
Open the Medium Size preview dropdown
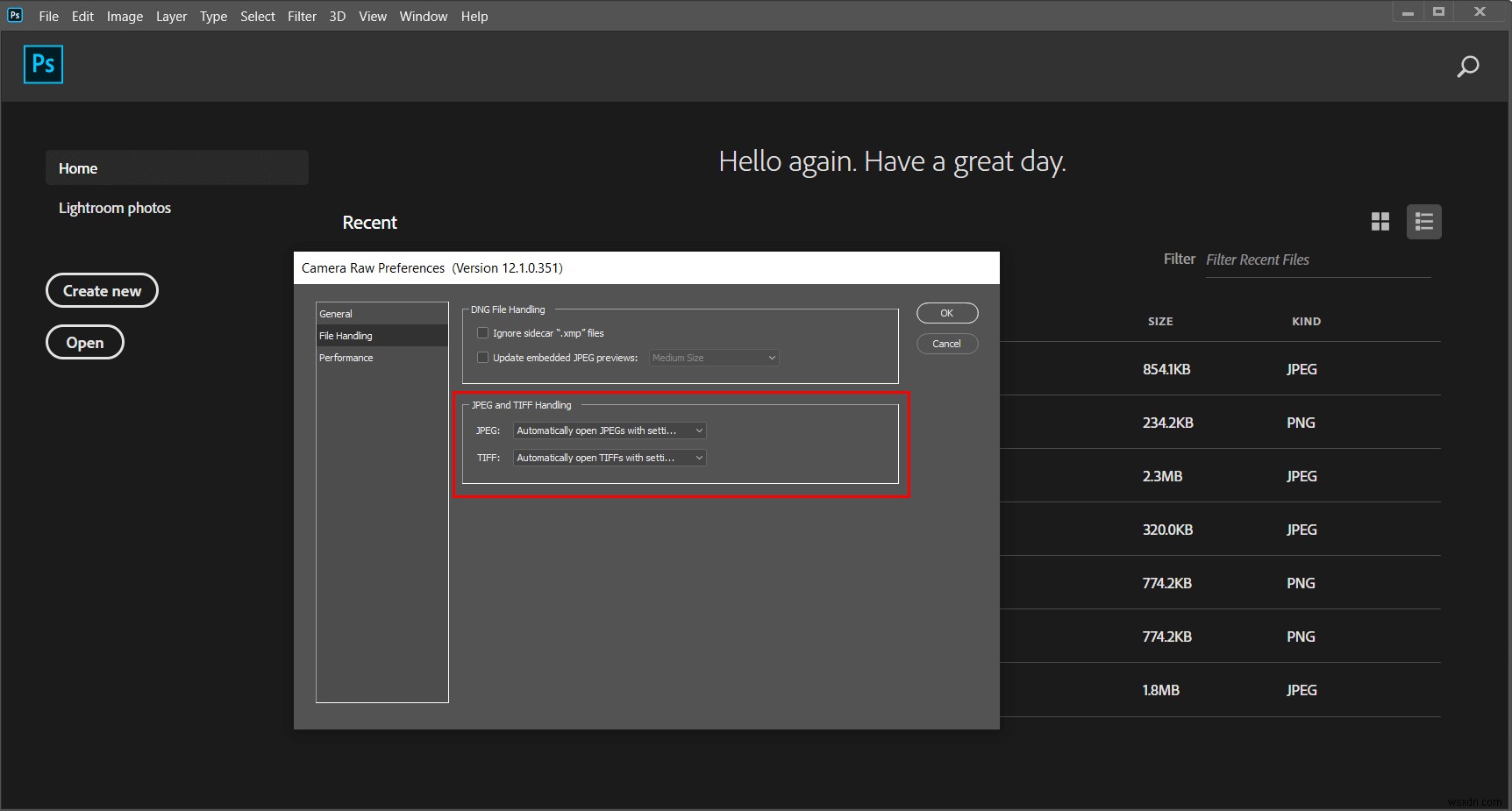point(712,357)
